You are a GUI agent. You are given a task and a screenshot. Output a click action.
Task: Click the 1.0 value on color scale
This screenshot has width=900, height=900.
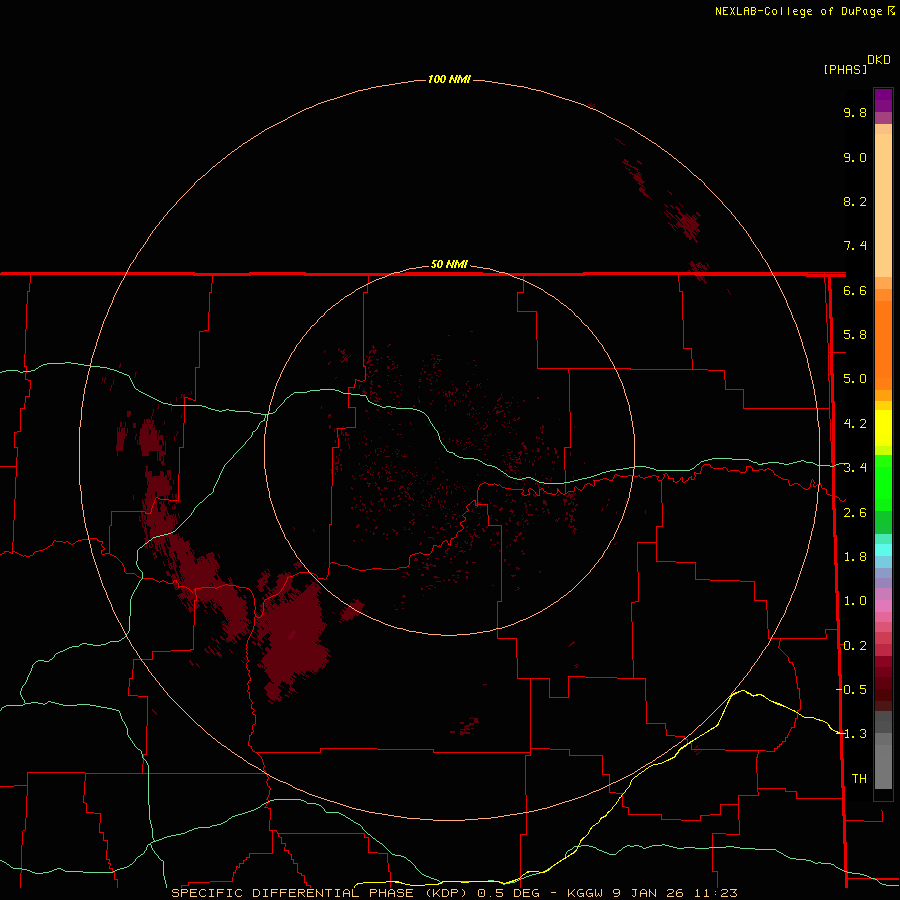pyautogui.click(x=855, y=601)
